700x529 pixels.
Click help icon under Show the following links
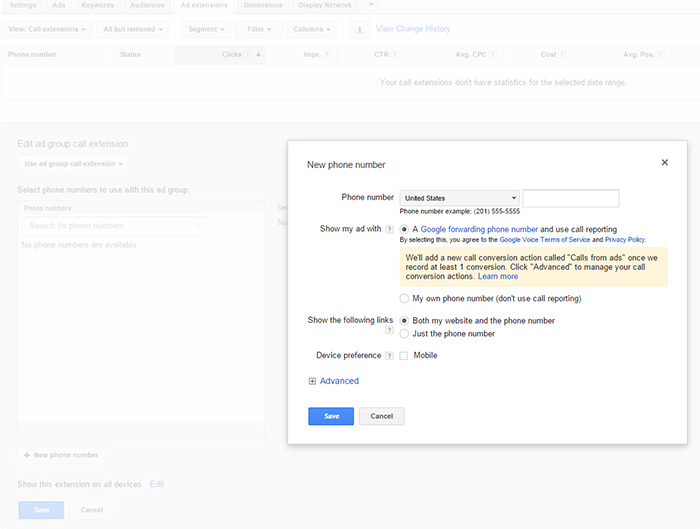389,331
